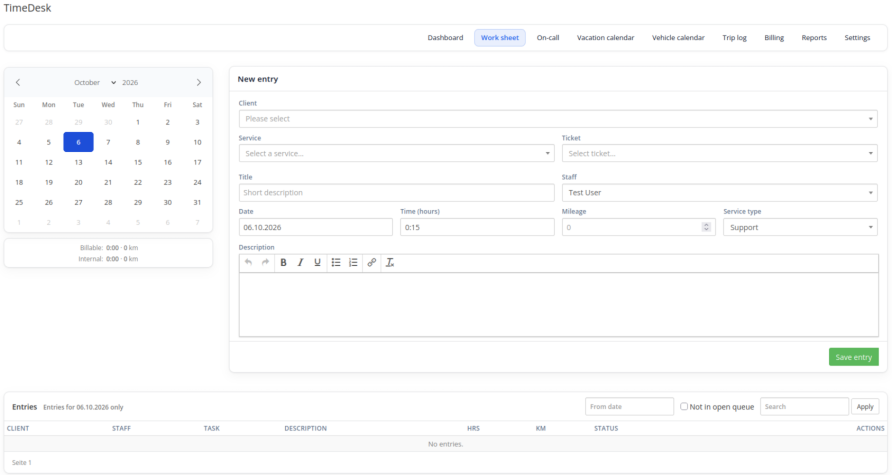Adjust the Mileage spinner arrows
This screenshot has height=475, width=892.
point(706,227)
